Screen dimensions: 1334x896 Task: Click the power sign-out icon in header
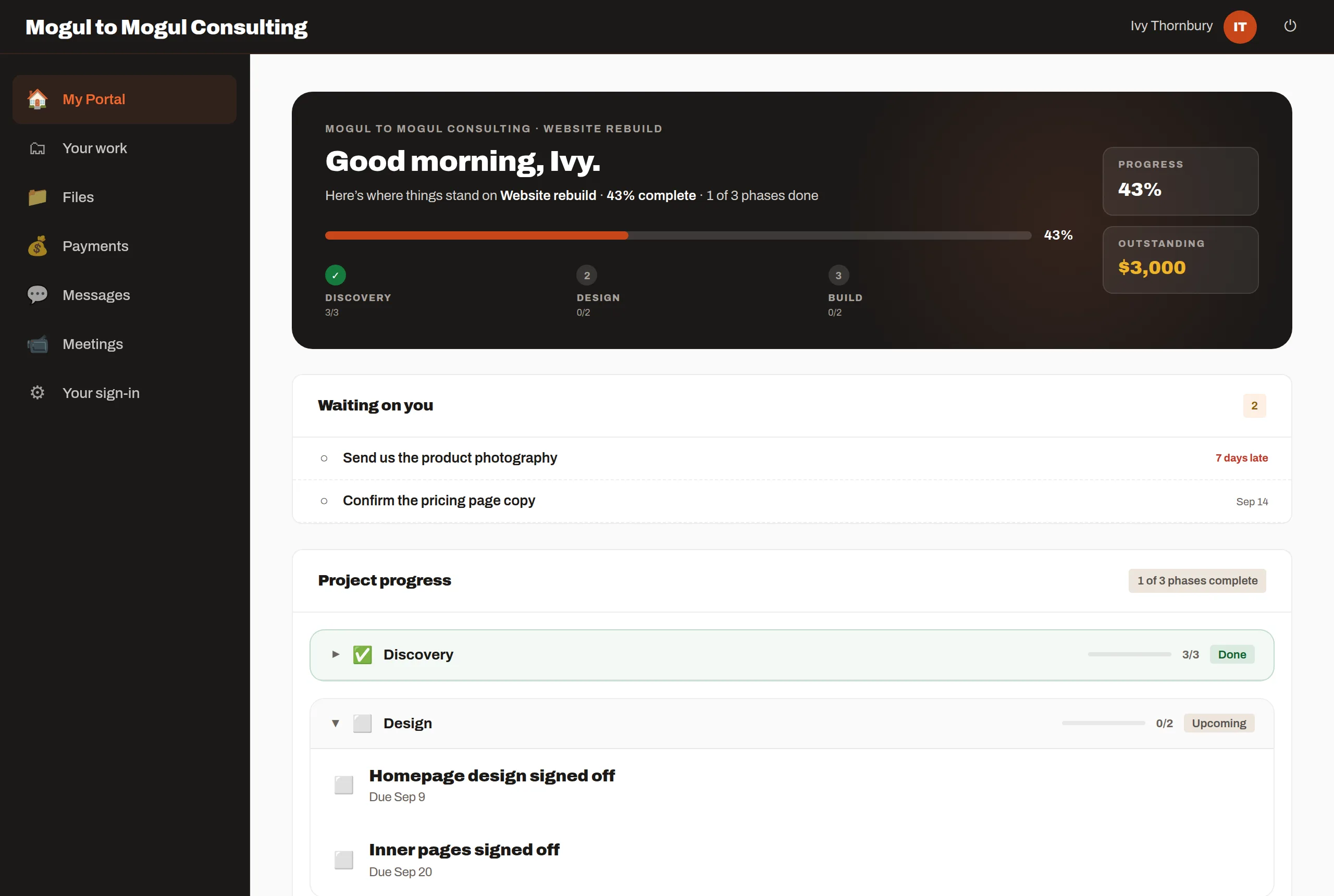(x=1290, y=26)
